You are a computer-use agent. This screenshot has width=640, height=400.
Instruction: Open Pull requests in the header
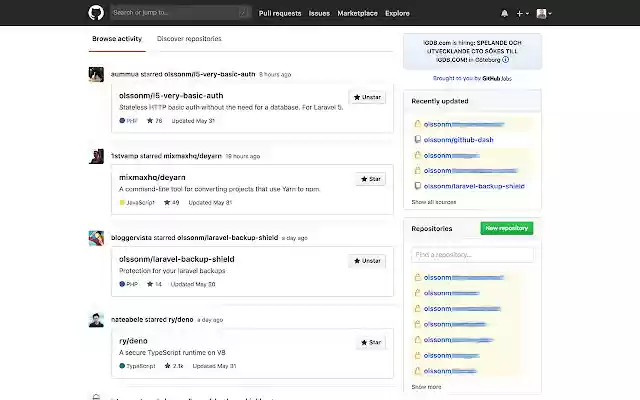(x=280, y=13)
